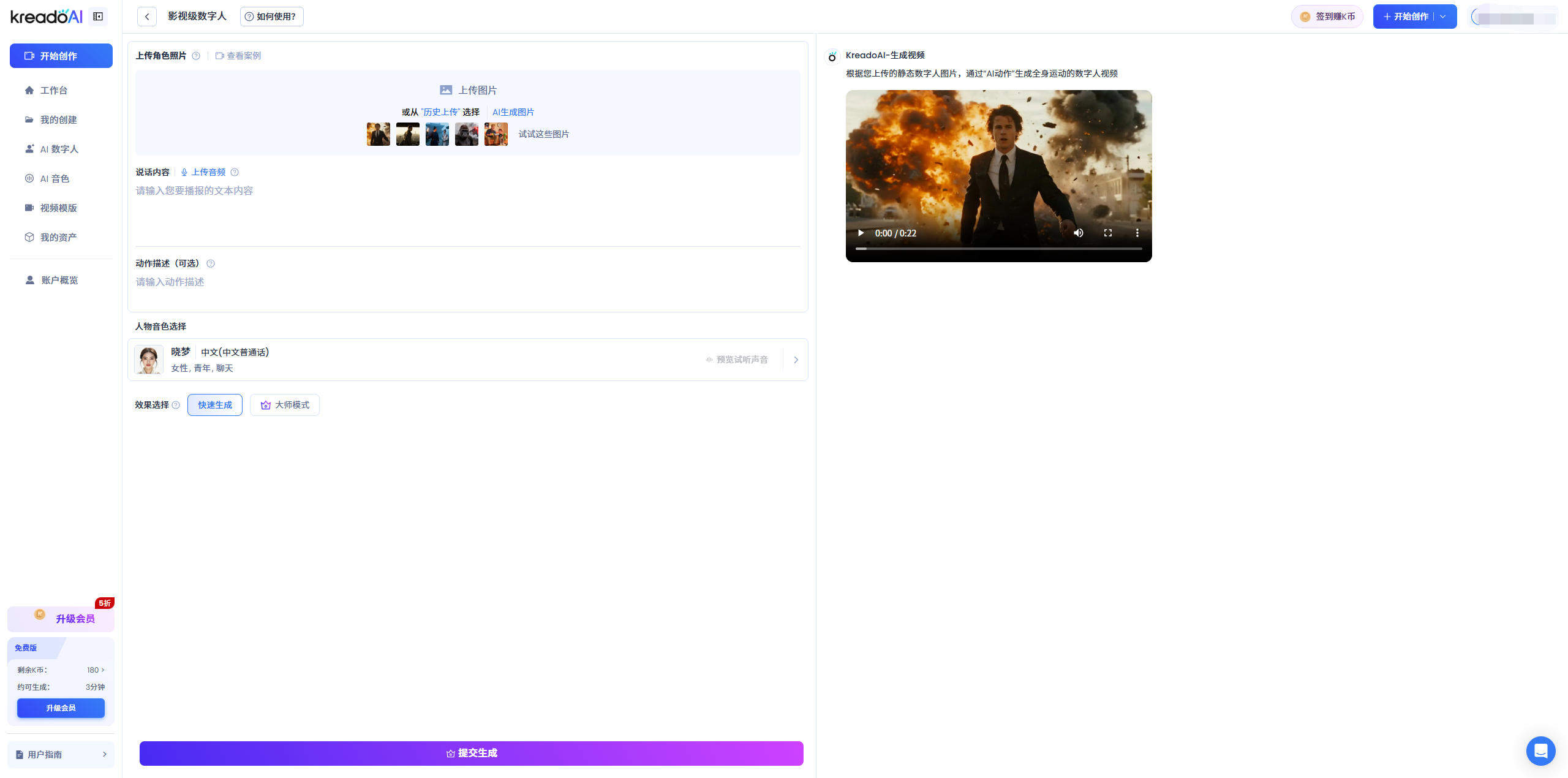Click the video progress bar

999,249
